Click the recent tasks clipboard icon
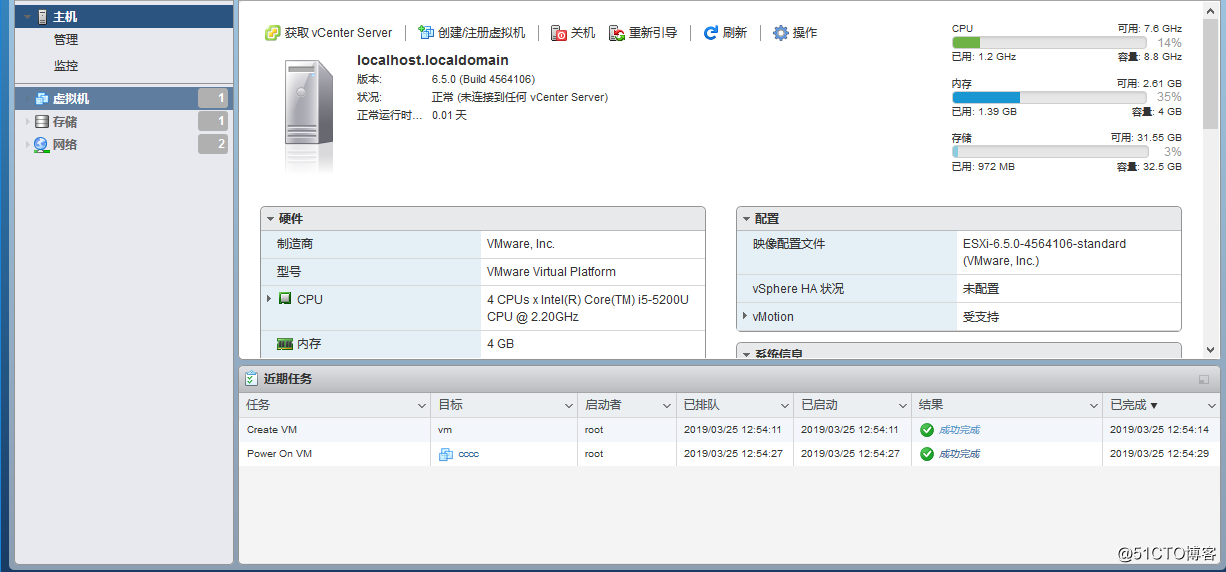The image size is (1226, 572). pos(251,379)
